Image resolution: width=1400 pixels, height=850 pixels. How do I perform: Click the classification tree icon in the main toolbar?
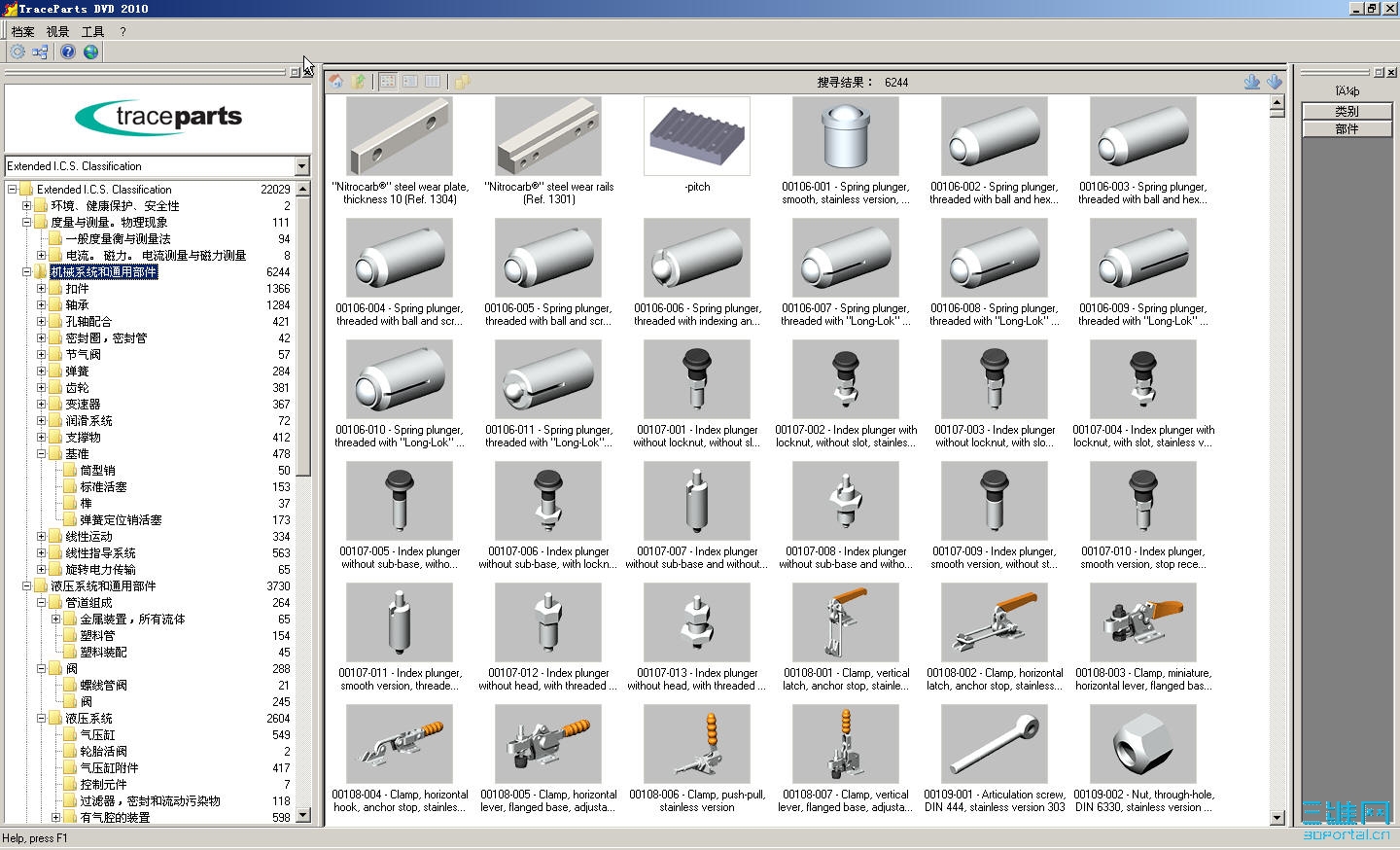[x=40, y=52]
